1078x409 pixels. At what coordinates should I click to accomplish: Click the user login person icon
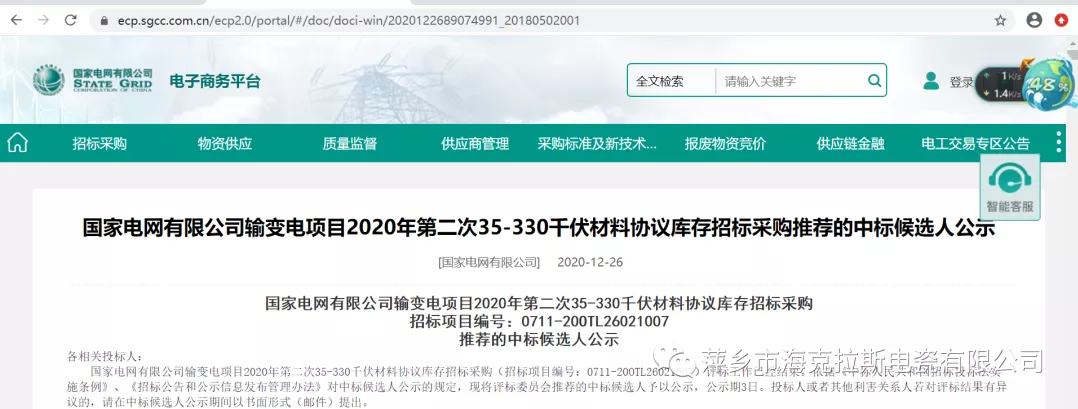[x=931, y=81]
